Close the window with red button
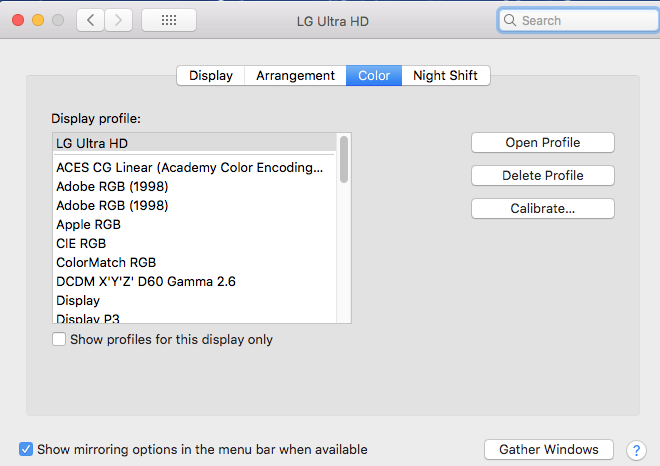This screenshot has width=660, height=466. (18, 20)
